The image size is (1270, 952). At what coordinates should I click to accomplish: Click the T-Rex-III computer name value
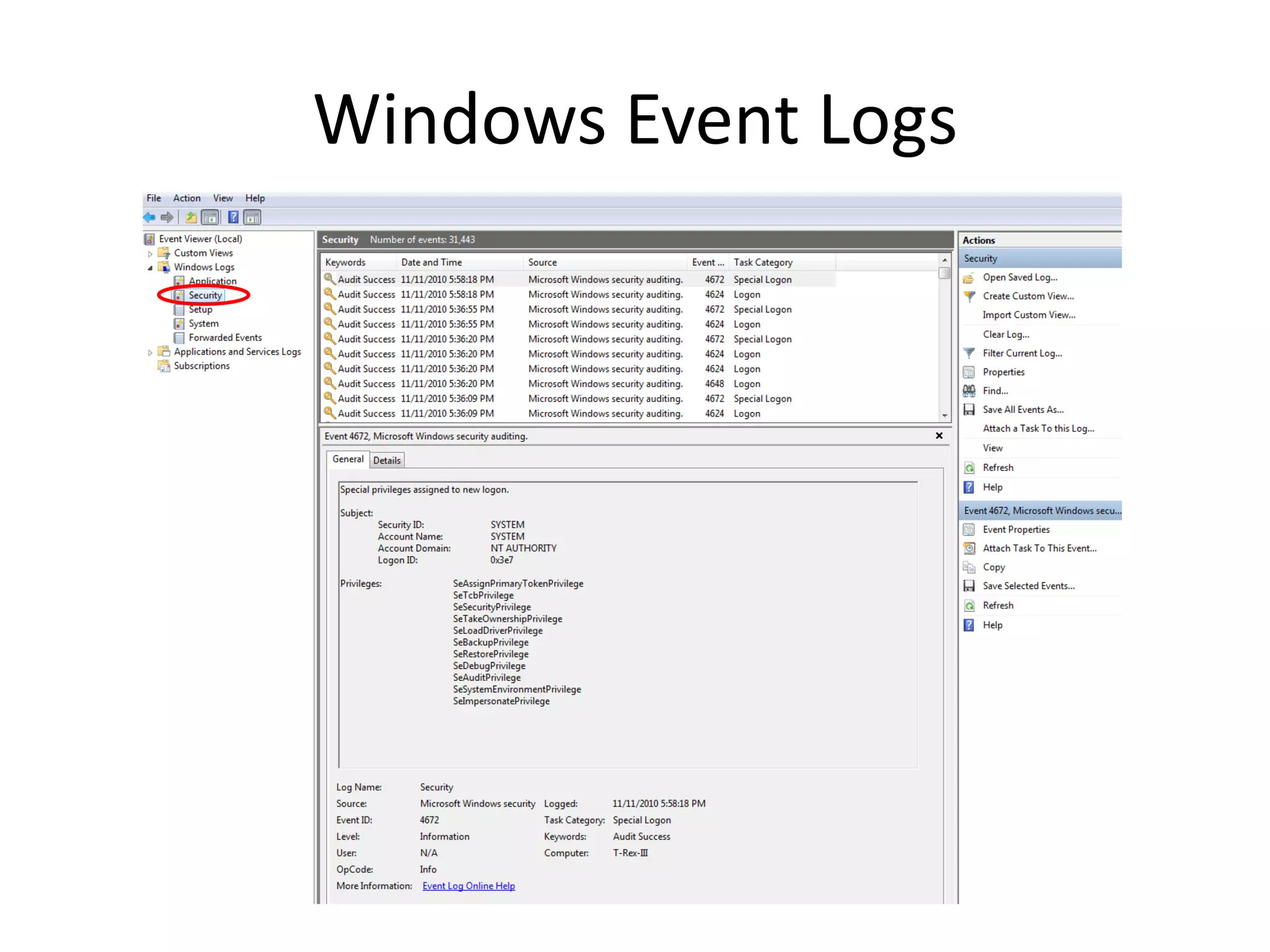(x=630, y=853)
